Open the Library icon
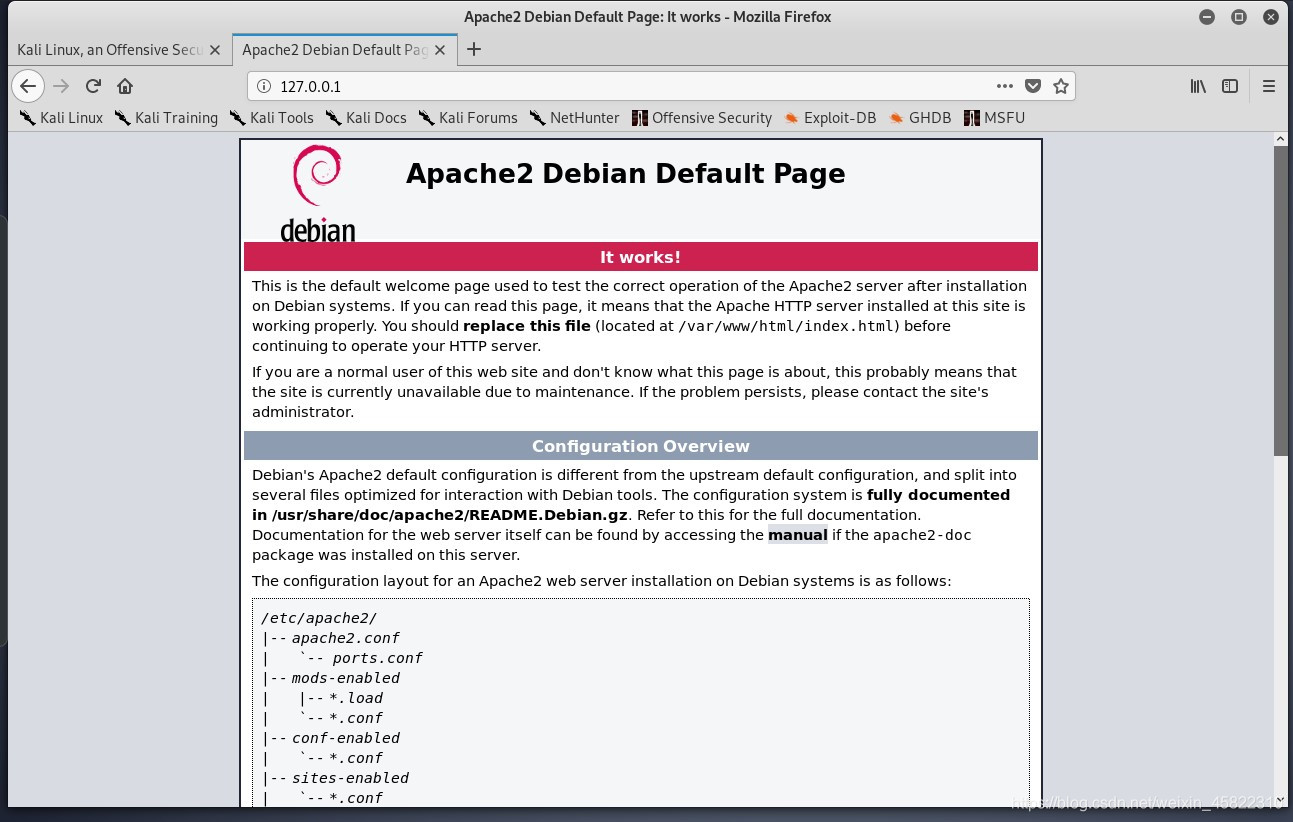The image size is (1293, 822). click(1198, 86)
